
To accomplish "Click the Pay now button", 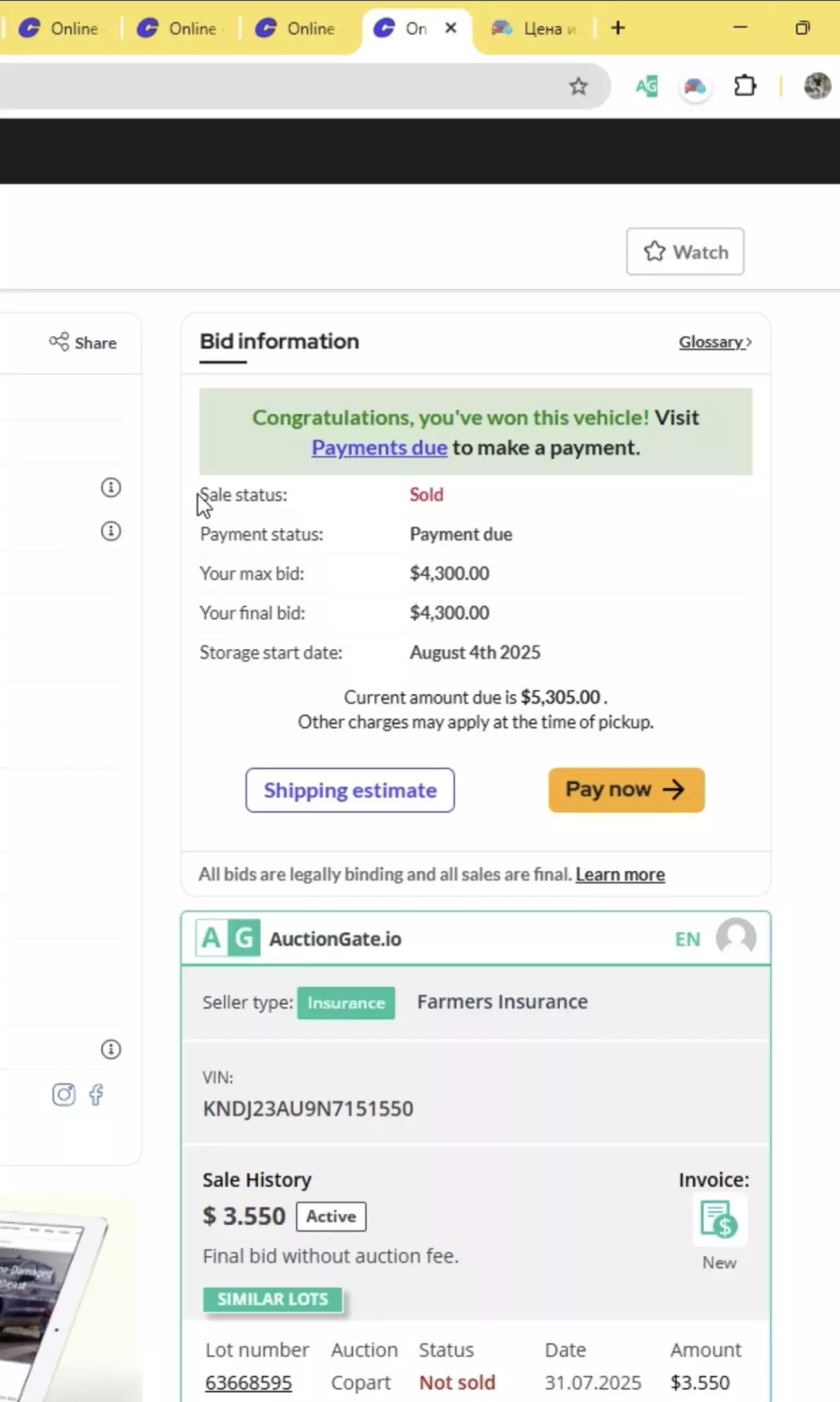I will click(x=626, y=790).
